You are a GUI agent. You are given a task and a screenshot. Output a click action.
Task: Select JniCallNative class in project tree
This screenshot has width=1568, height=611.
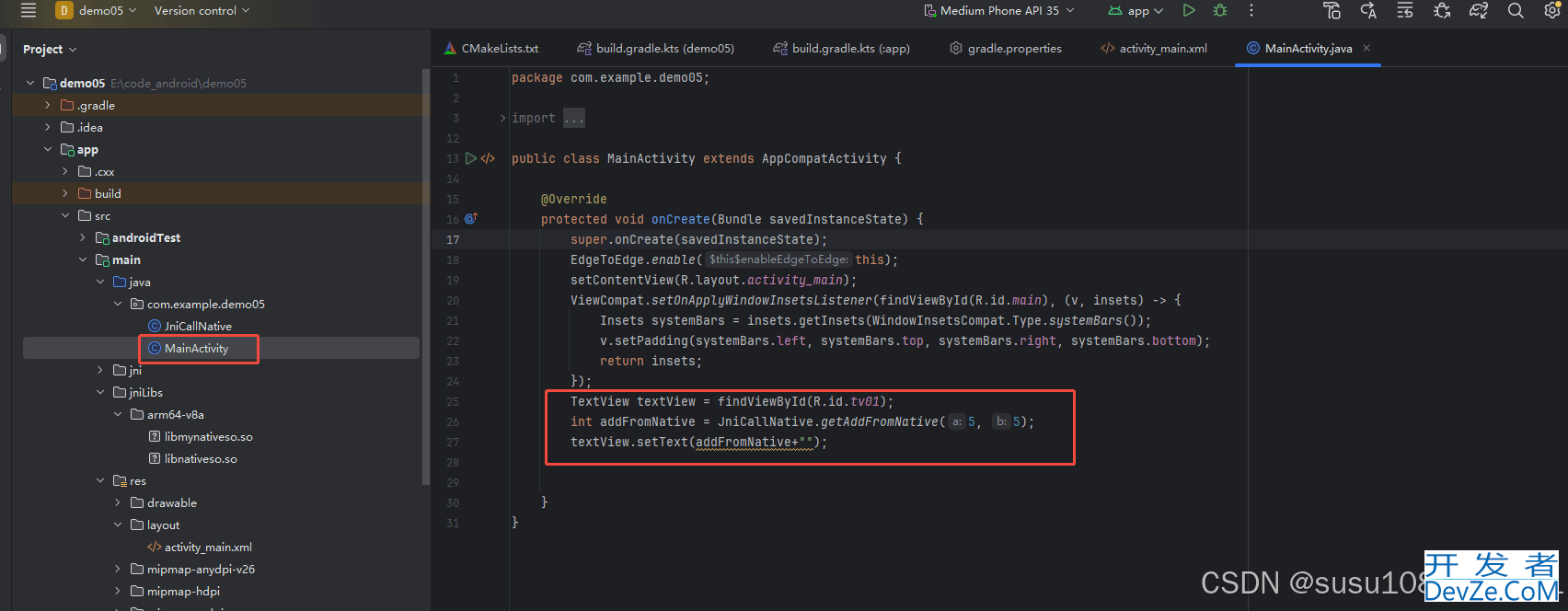tap(198, 326)
